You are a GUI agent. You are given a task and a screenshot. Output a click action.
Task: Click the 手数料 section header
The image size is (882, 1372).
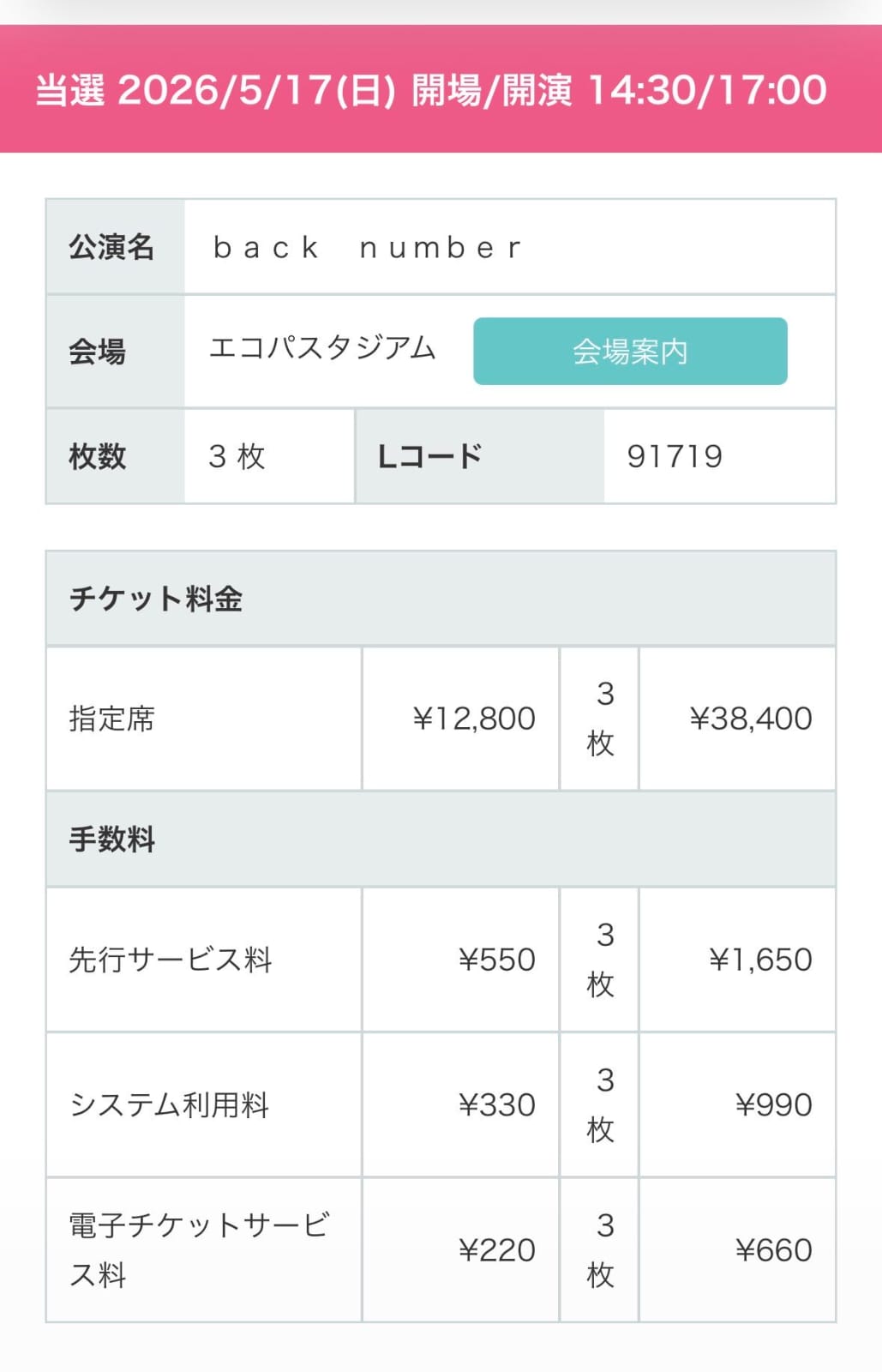111,839
